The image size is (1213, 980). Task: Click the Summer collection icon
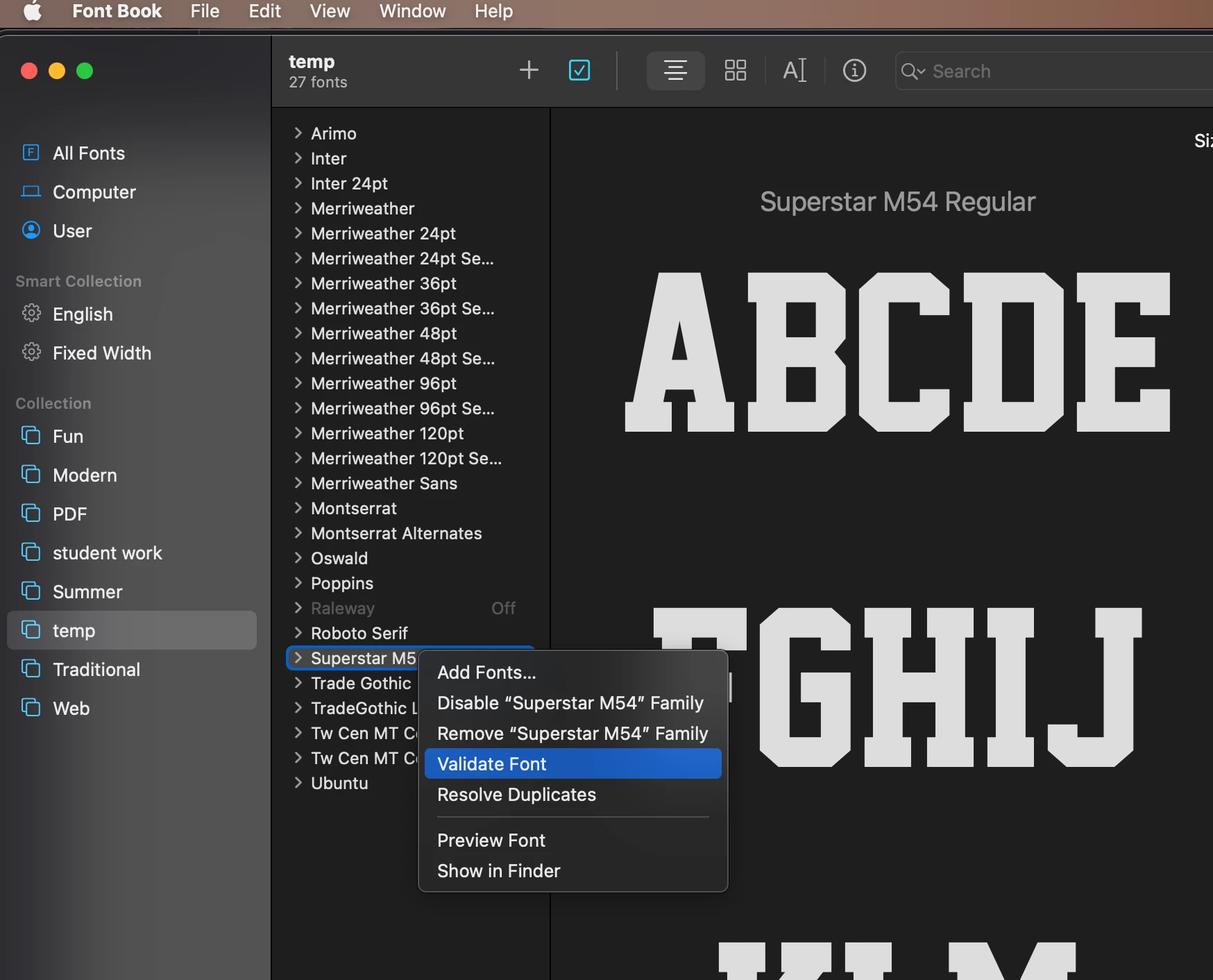pos(31,591)
